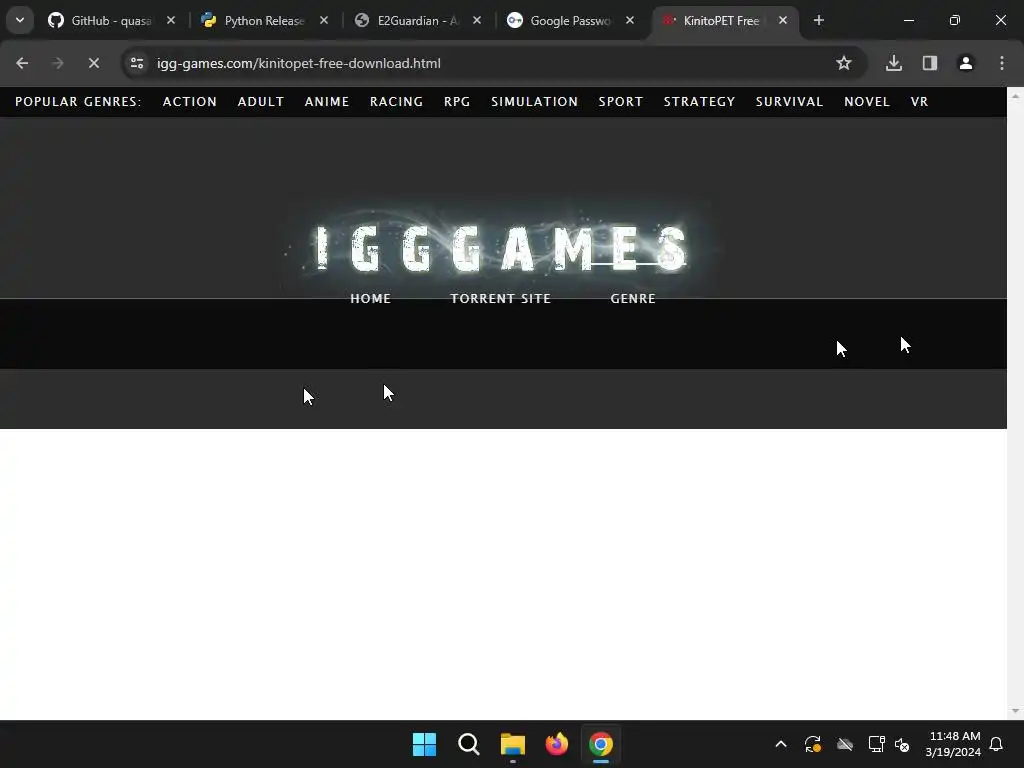Screen dimensions: 1024x768
Task: Click the sync update tray icon
Action: (x=813, y=744)
